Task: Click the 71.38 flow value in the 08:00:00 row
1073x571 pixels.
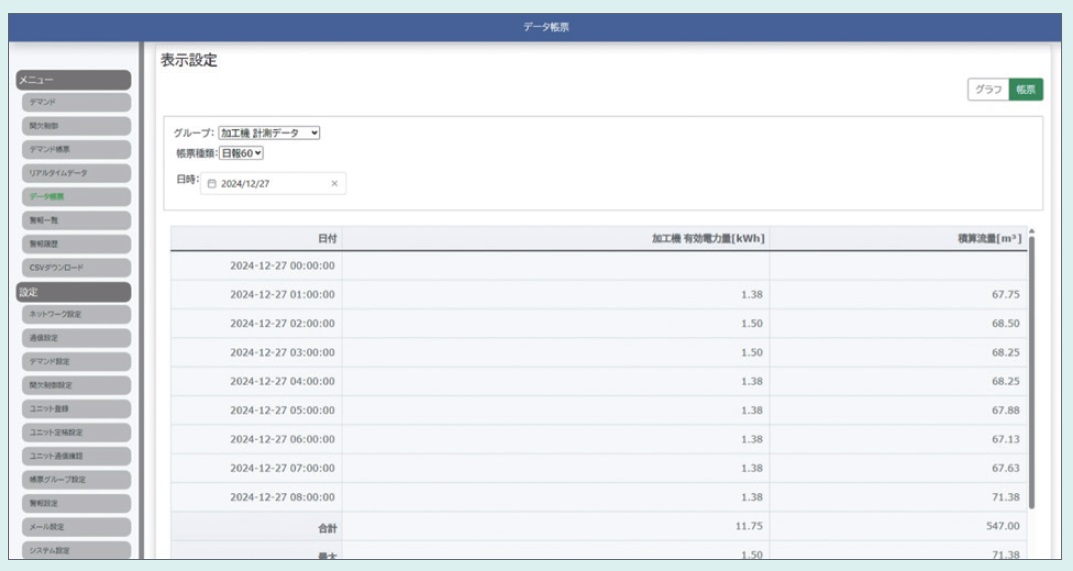Action: tap(1006, 497)
